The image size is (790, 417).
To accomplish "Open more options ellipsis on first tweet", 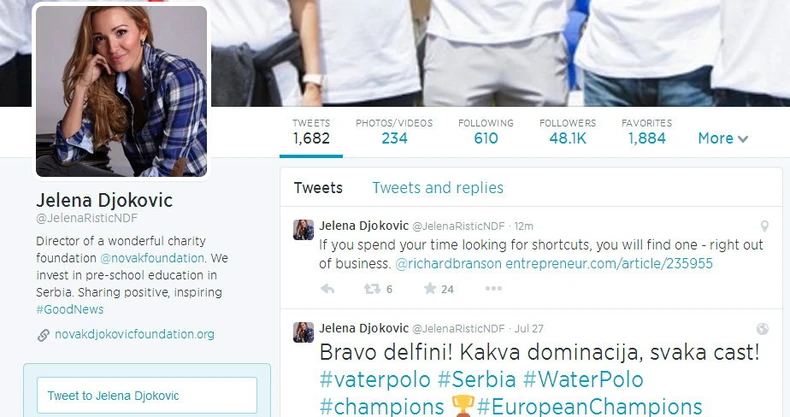I will pyautogui.click(x=493, y=288).
